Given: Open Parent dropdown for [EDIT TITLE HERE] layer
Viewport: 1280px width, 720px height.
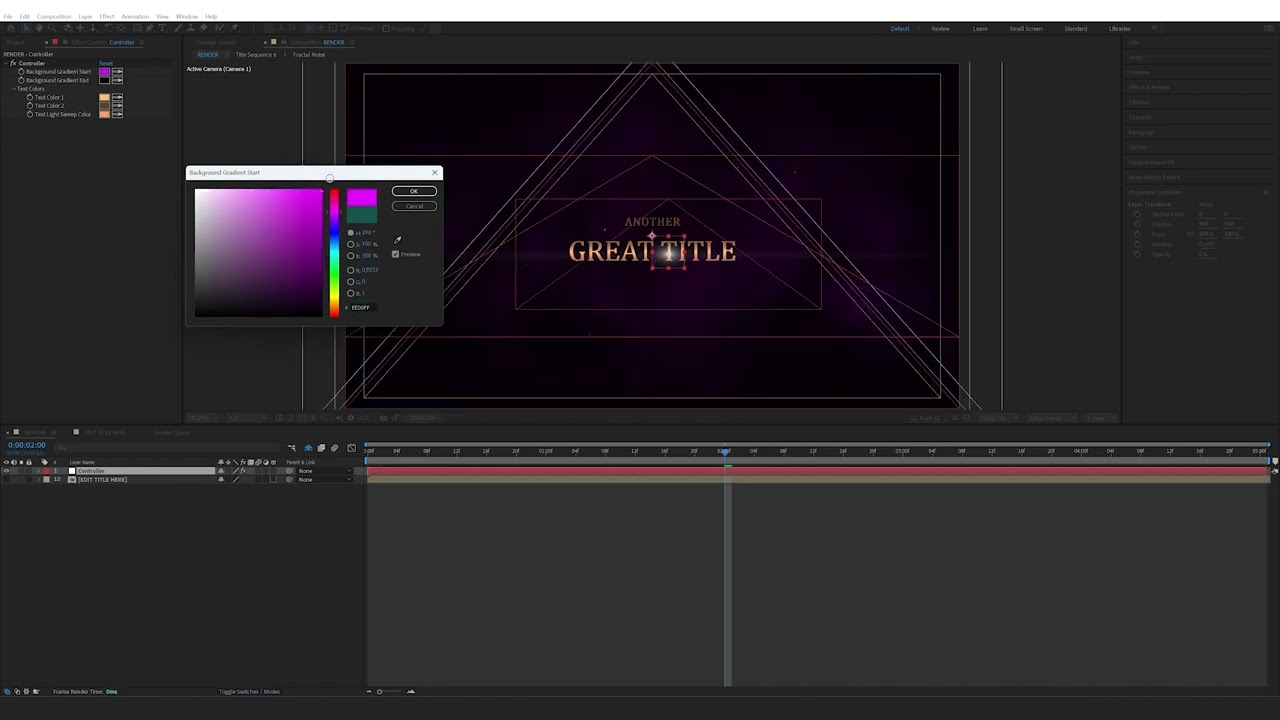Looking at the screenshot, I should point(325,480).
